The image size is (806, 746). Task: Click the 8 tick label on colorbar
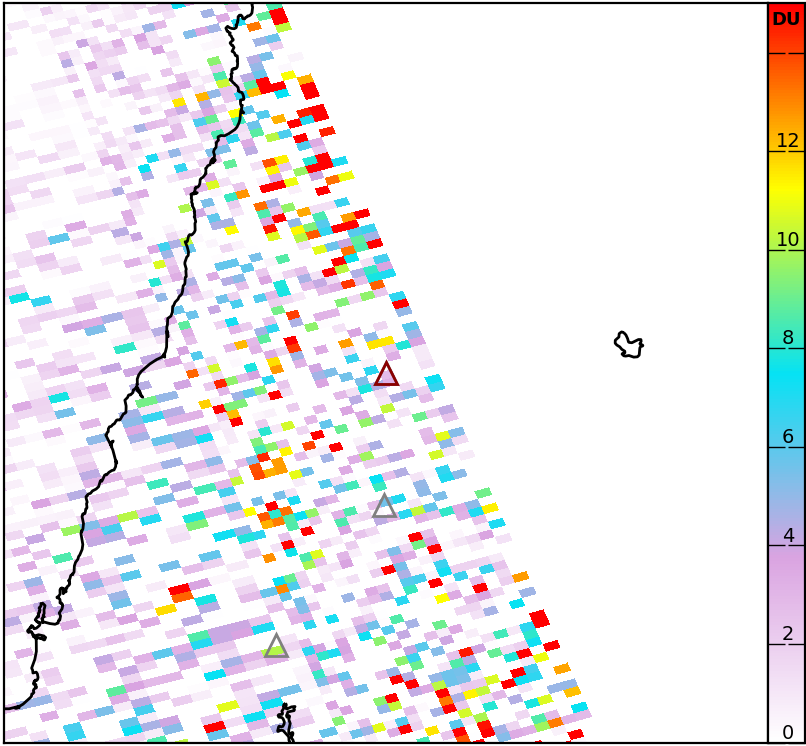pyautogui.click(x=788, y=338)
